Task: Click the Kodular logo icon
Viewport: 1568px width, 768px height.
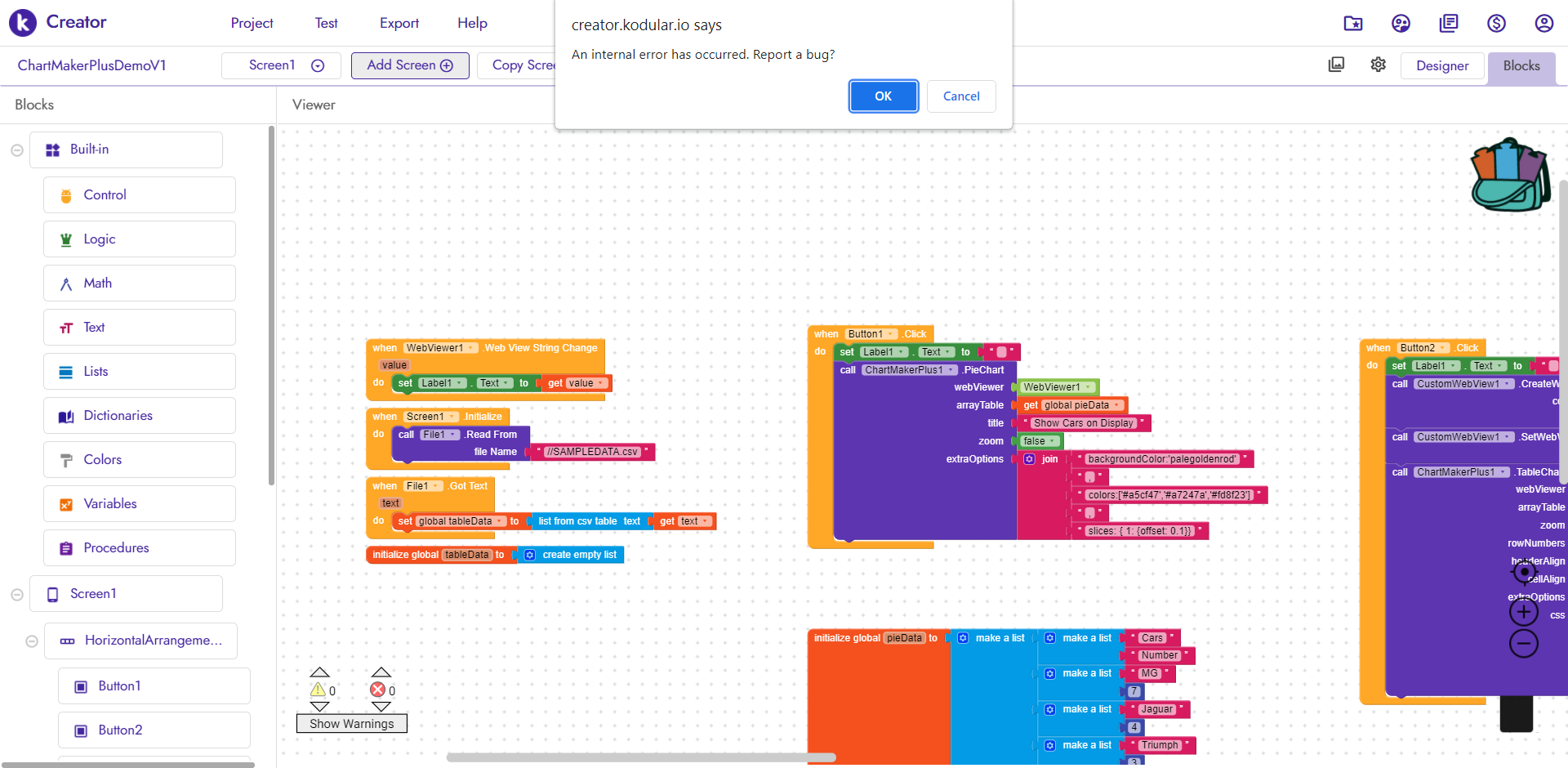Action: pyautogui.click(x=23, y=23)
